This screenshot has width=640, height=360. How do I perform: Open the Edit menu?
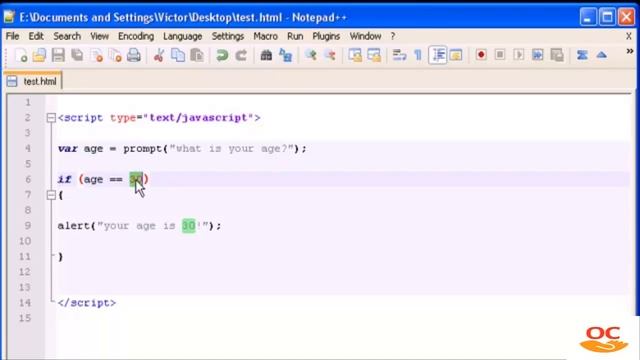[36, 36]
